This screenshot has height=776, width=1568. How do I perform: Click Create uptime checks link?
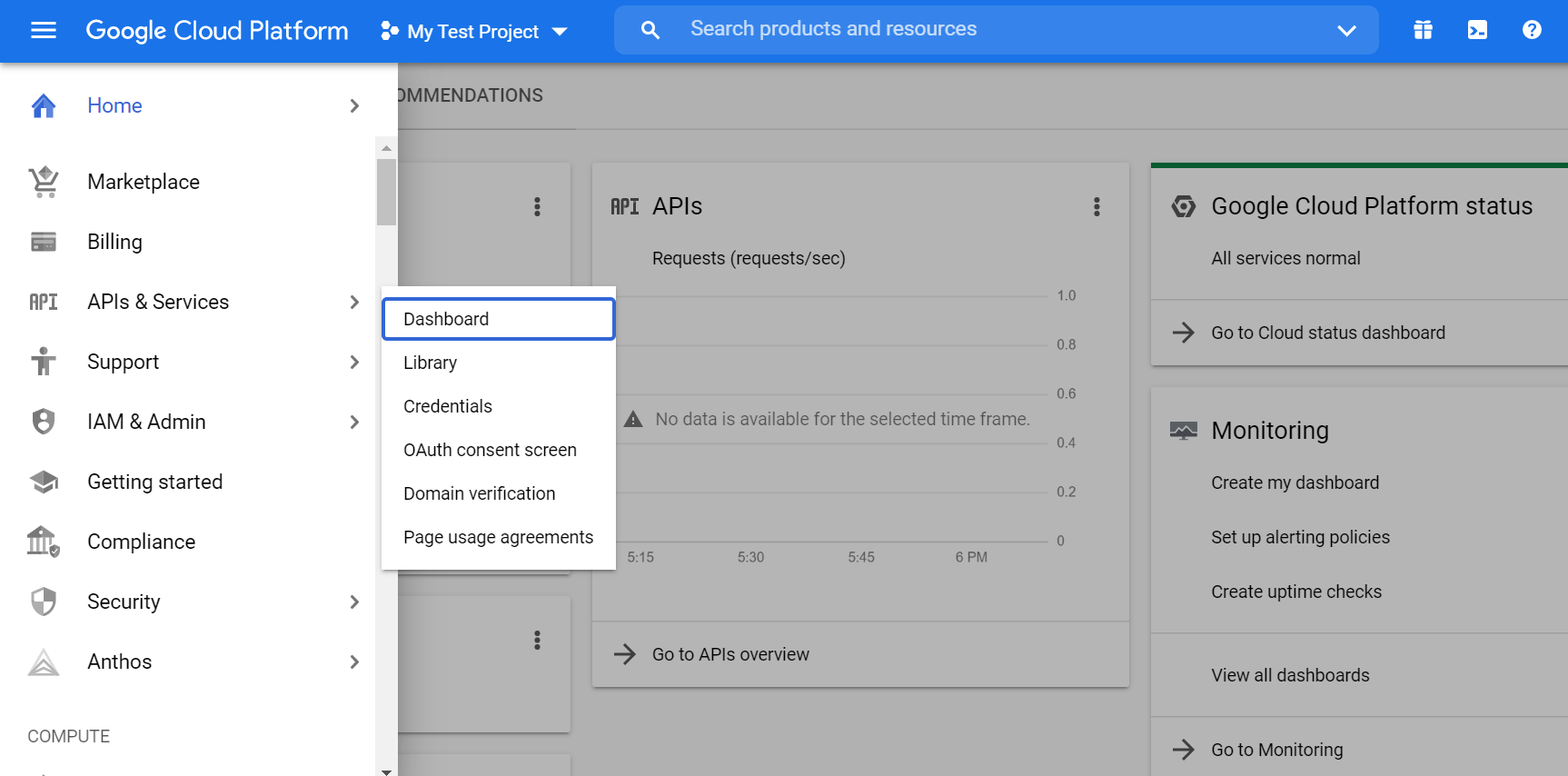pos(1296,592)
